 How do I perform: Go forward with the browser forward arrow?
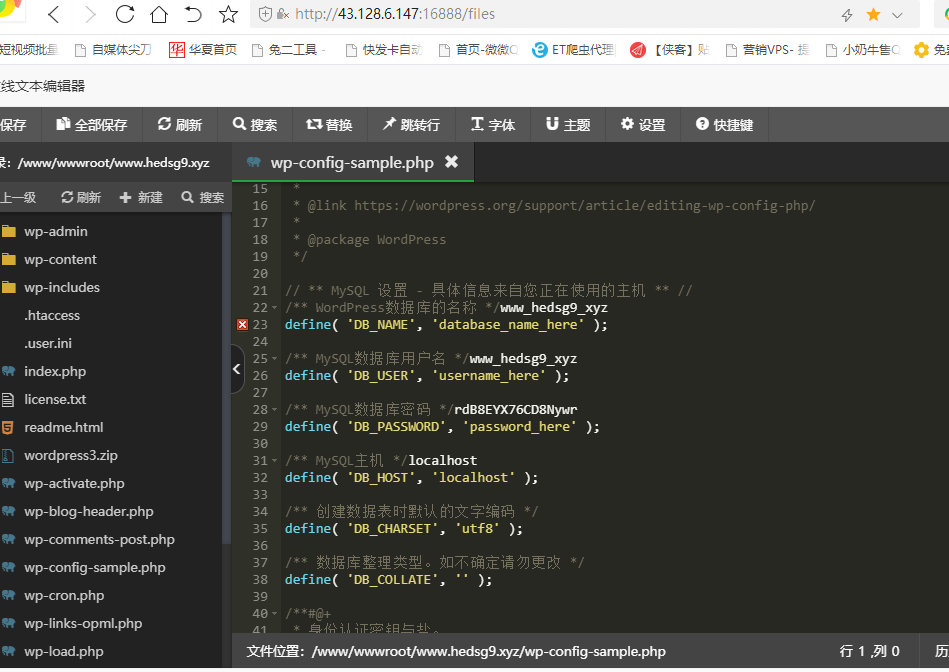coord(90,14)
